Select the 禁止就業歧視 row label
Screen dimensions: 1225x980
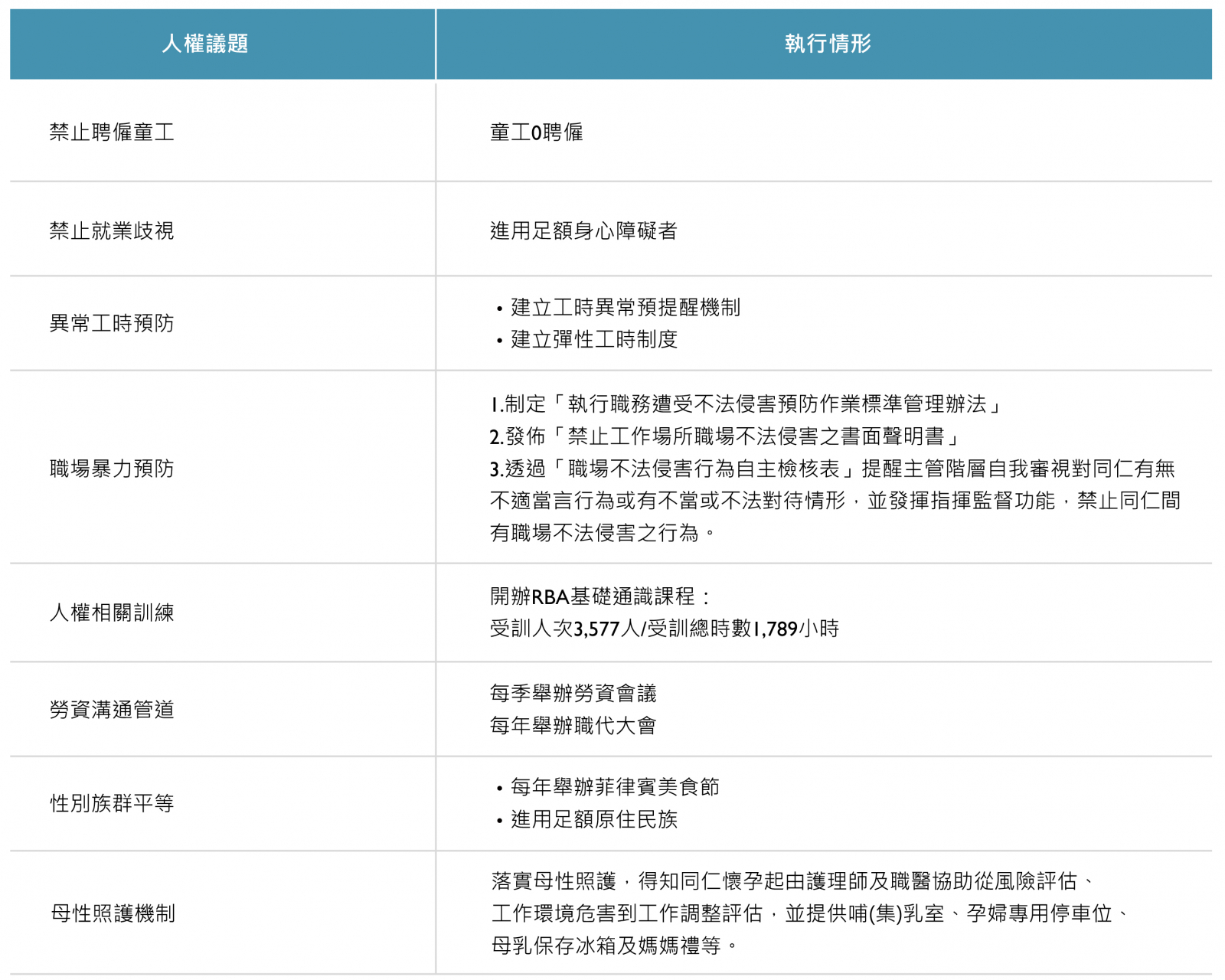pos(112,230)
